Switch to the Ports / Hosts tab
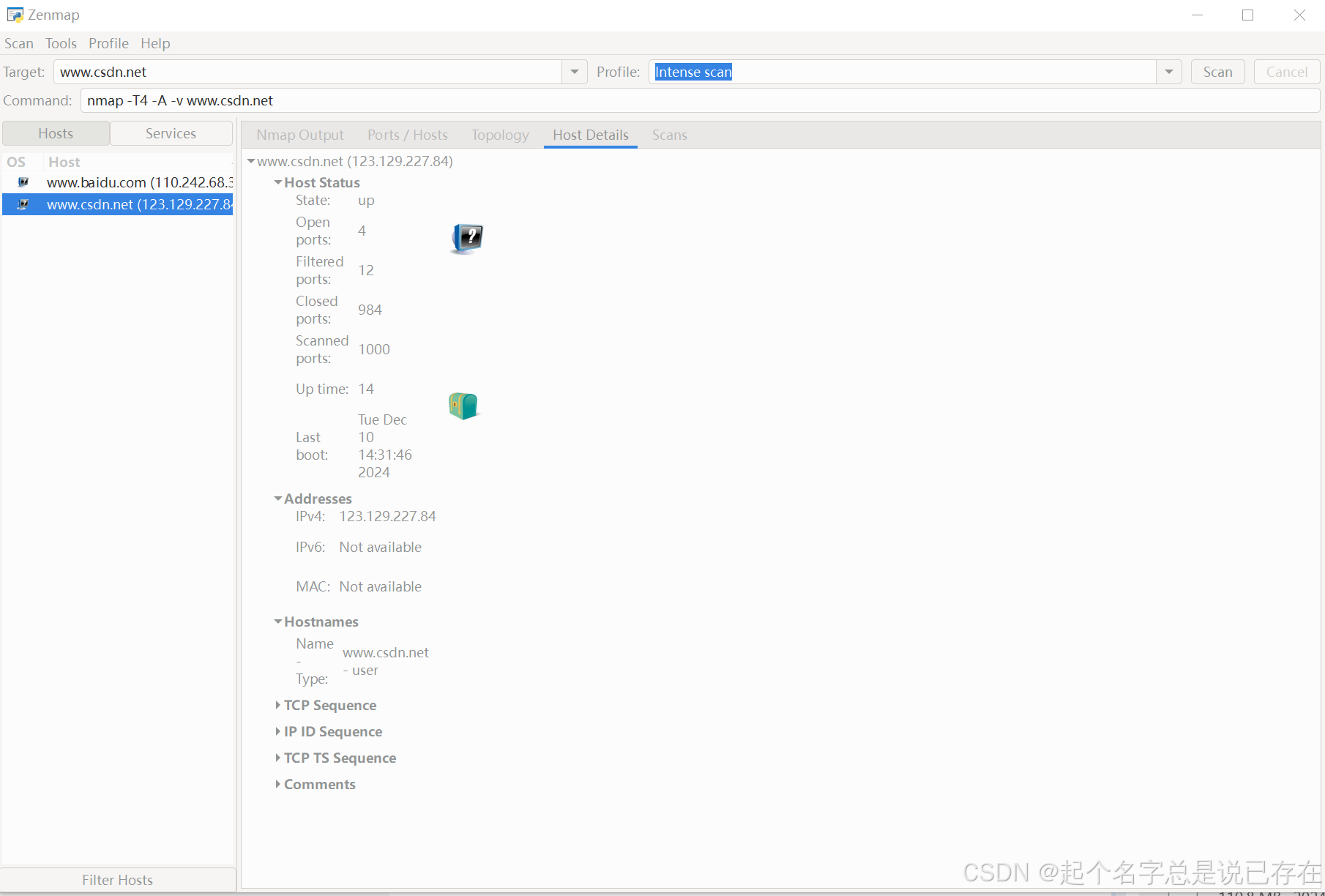The height and width of the screenshot is (896, 1325). point(408,135)
